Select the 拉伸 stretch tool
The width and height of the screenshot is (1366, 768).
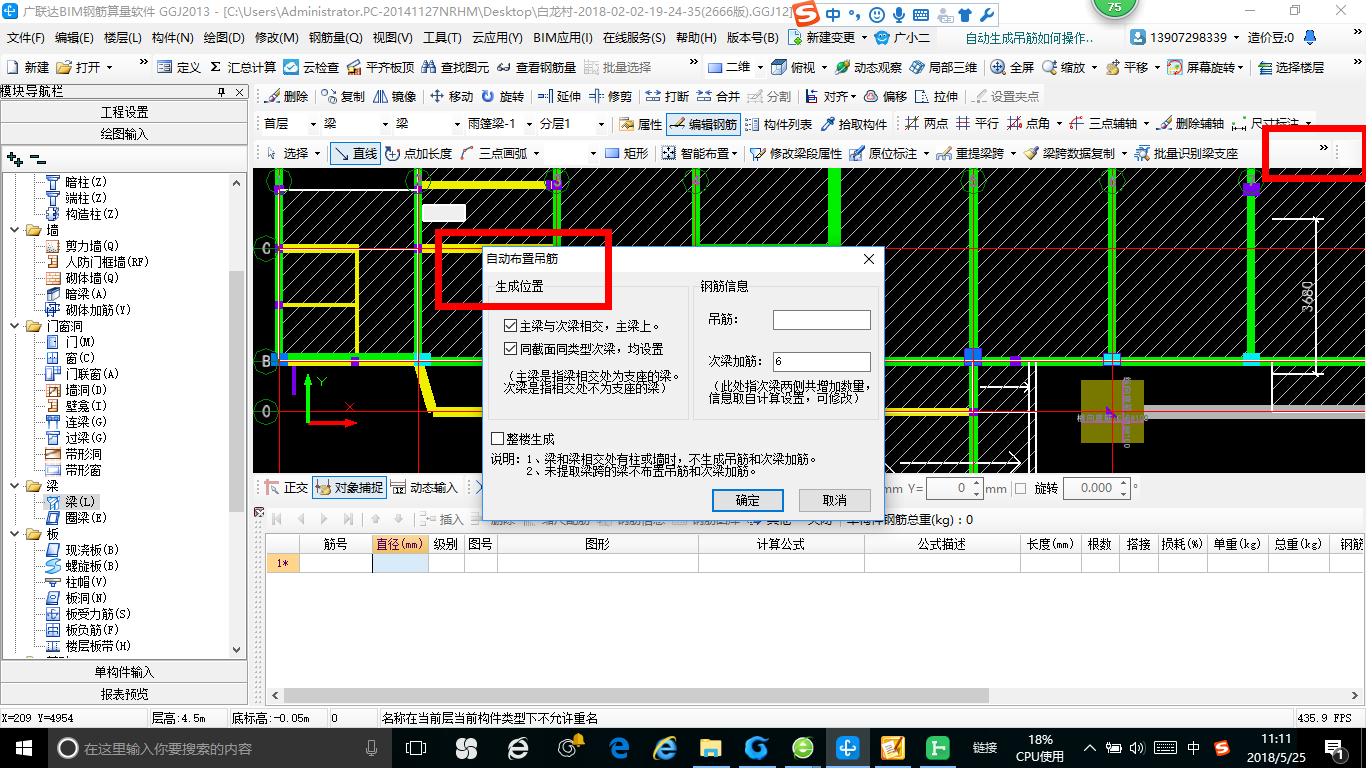937,97
